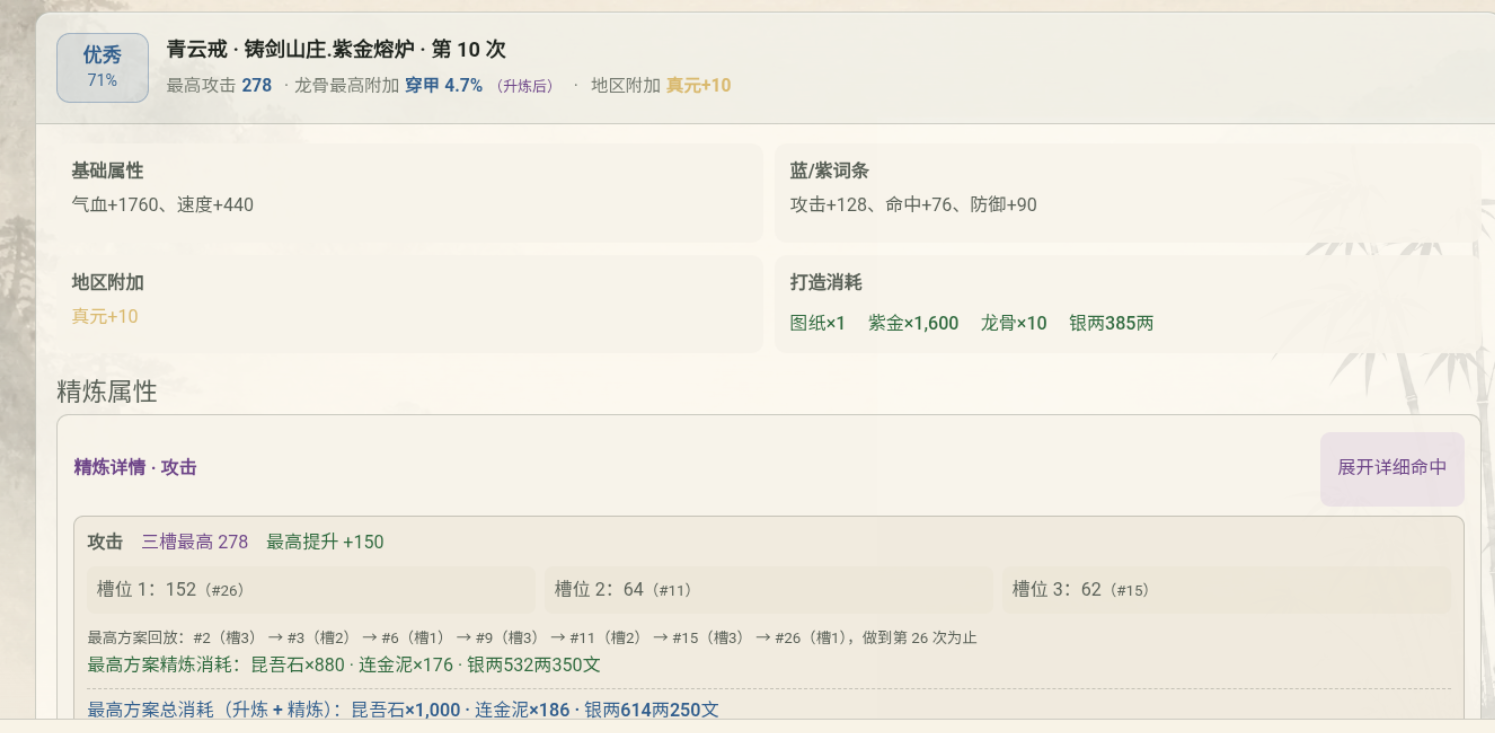Click the 最高方案总消耗（升炼 + 精炼） line
The width and height of the screenshot is (1495, 733).
[x=403, y=710]
